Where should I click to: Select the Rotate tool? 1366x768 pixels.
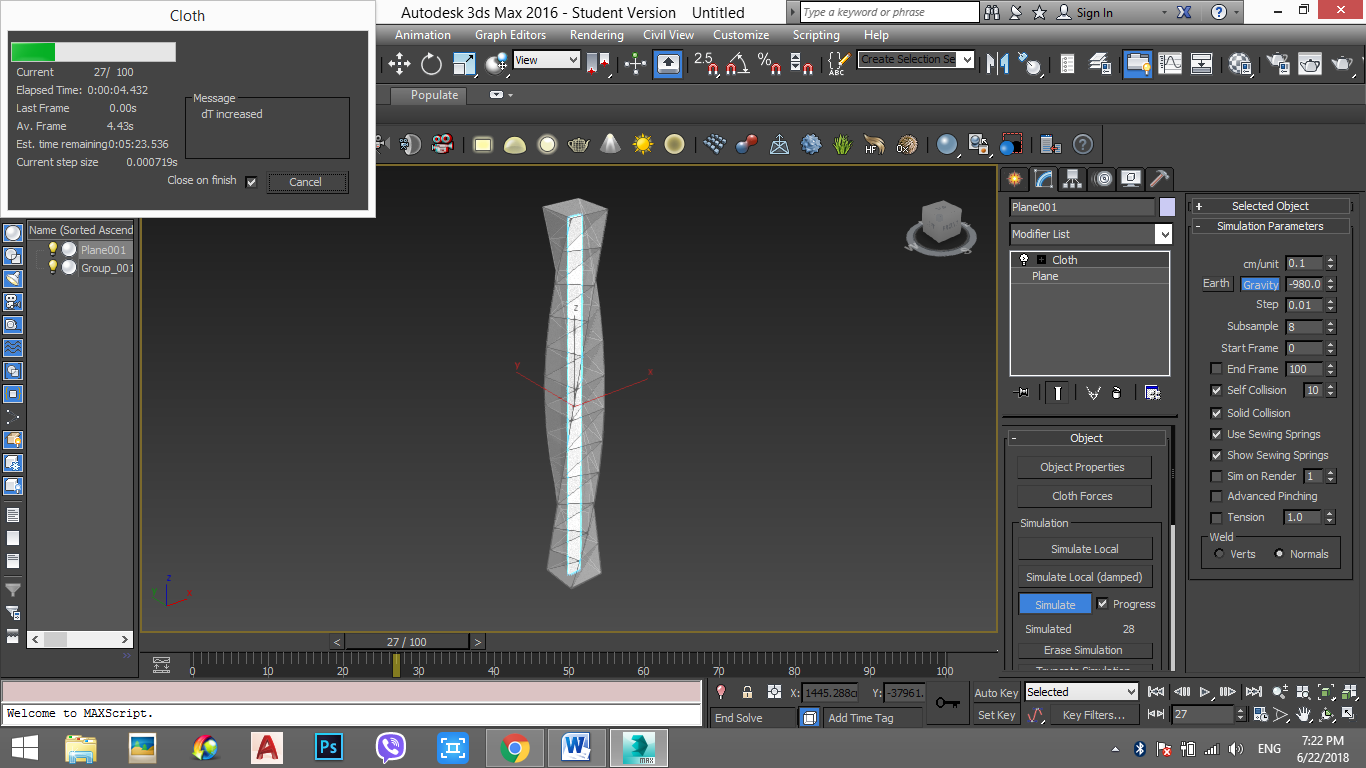point(431,64)
